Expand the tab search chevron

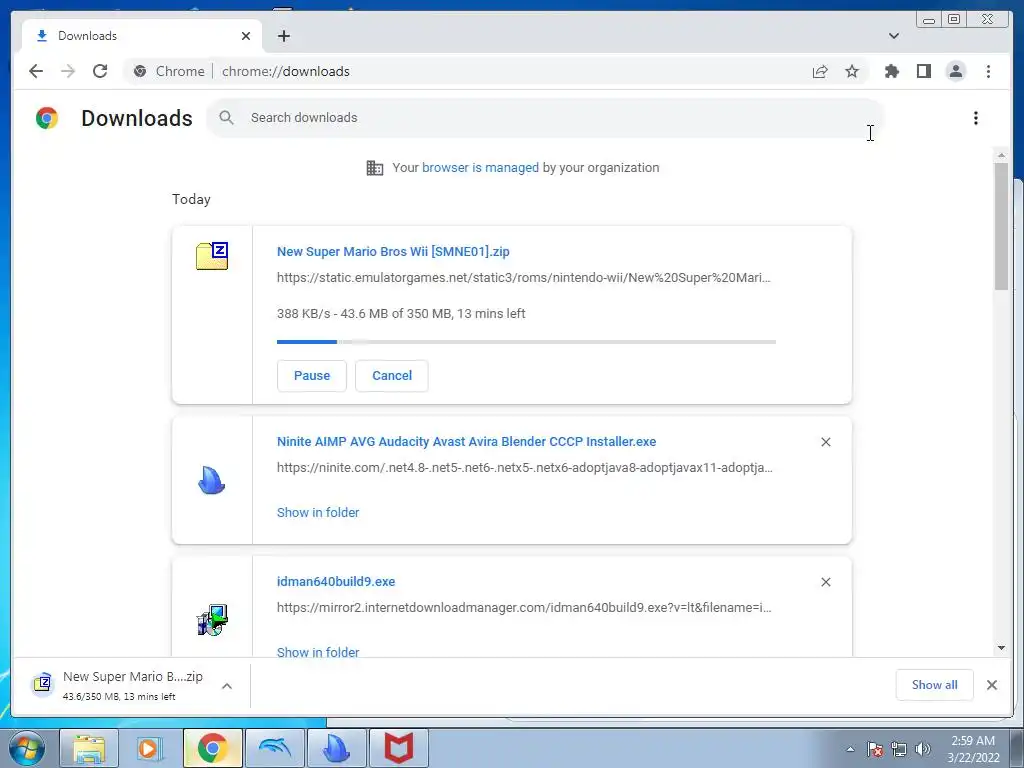click(894, 36)
